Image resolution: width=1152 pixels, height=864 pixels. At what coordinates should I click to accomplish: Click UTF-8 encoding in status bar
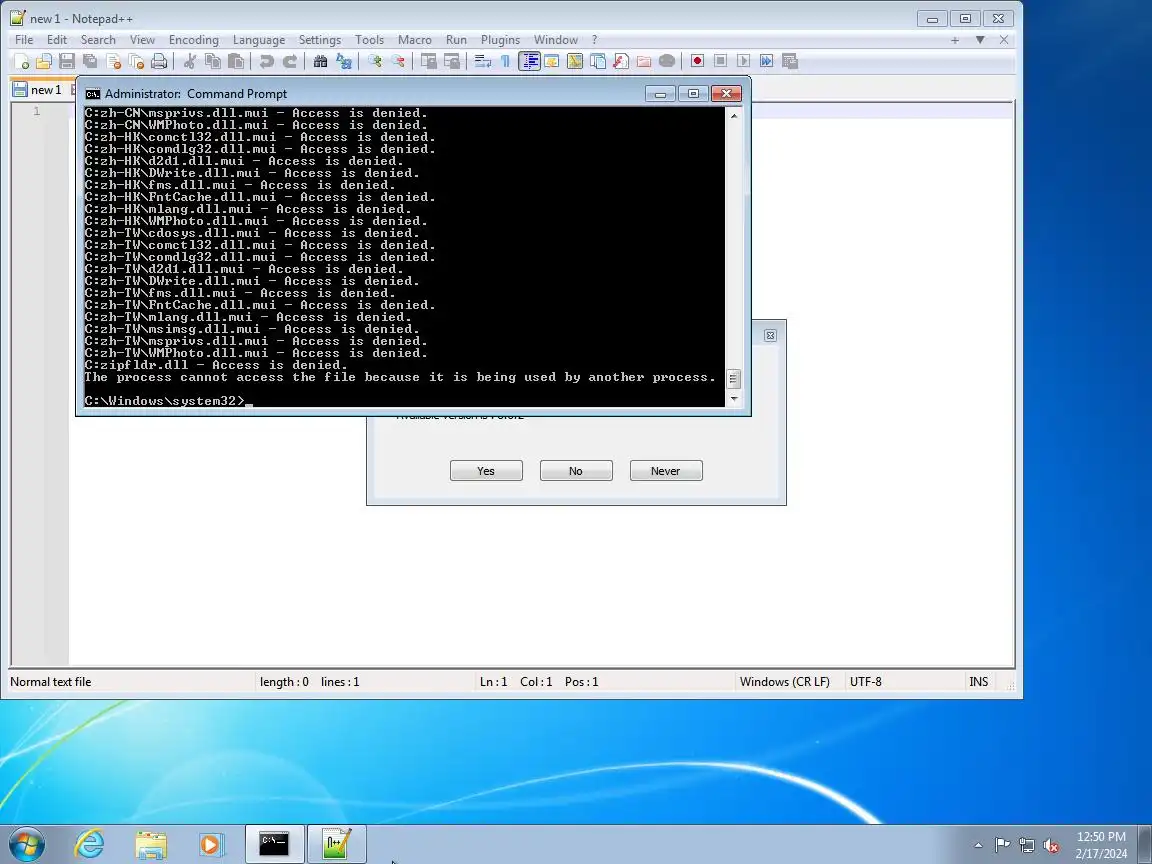point(865,682)
